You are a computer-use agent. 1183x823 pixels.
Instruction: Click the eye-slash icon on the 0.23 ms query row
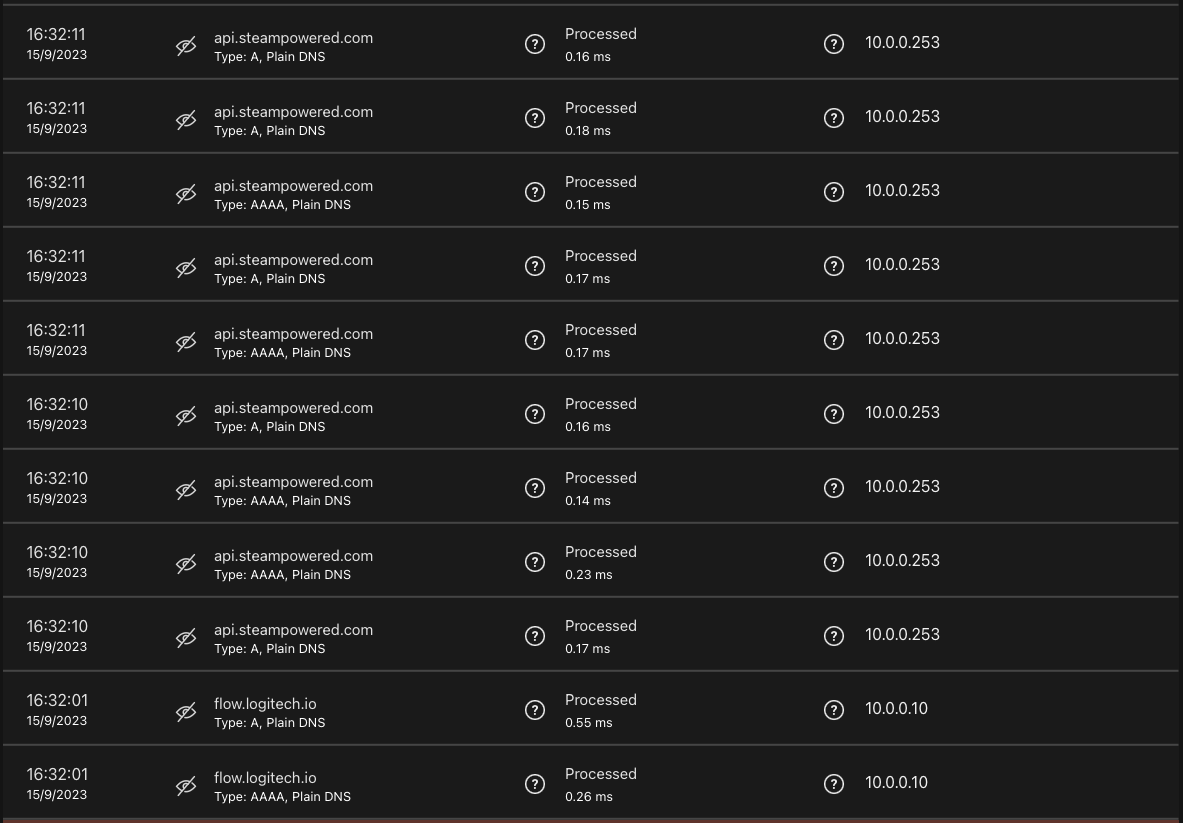tap(186, 563)
